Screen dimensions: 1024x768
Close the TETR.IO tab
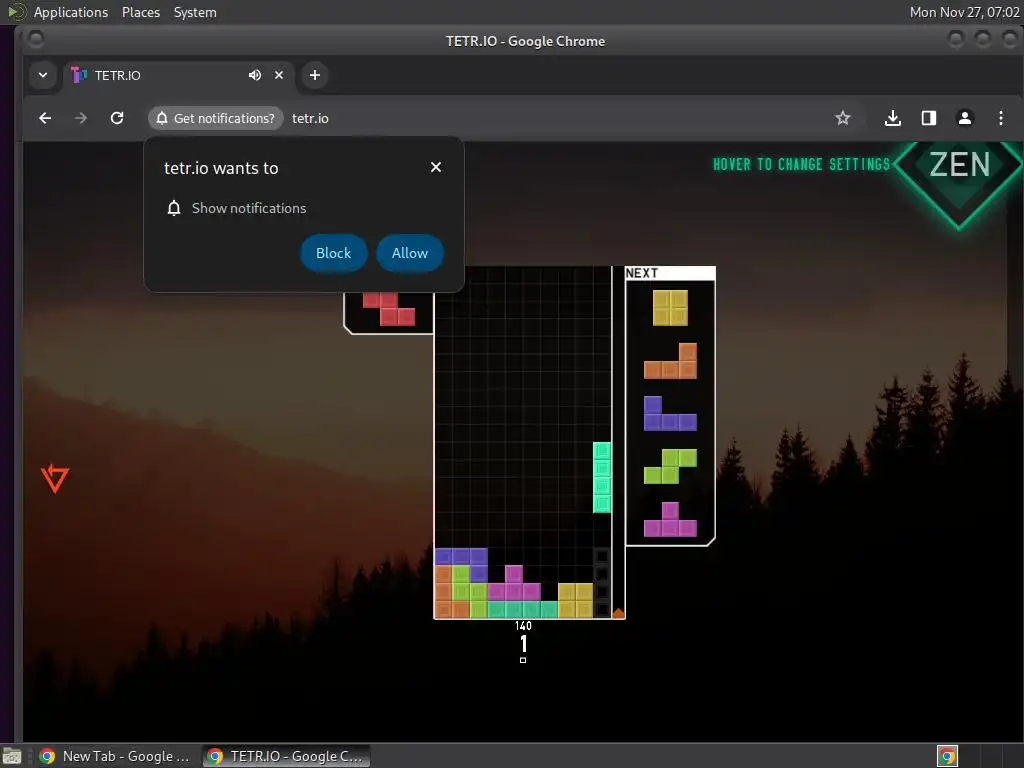click(279, 75)
